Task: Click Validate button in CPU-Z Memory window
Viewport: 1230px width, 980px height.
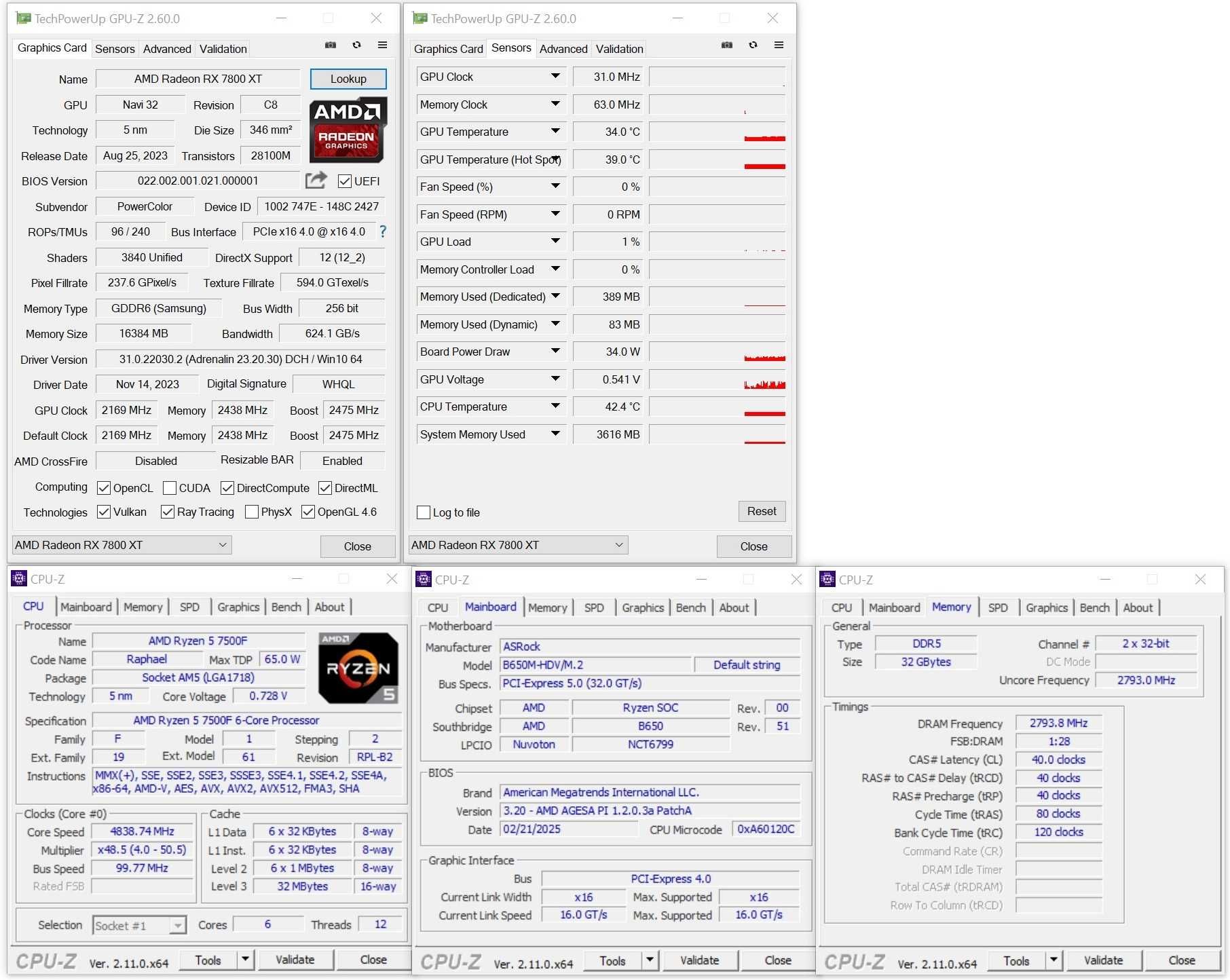Action: click(x=1103, y=960)
